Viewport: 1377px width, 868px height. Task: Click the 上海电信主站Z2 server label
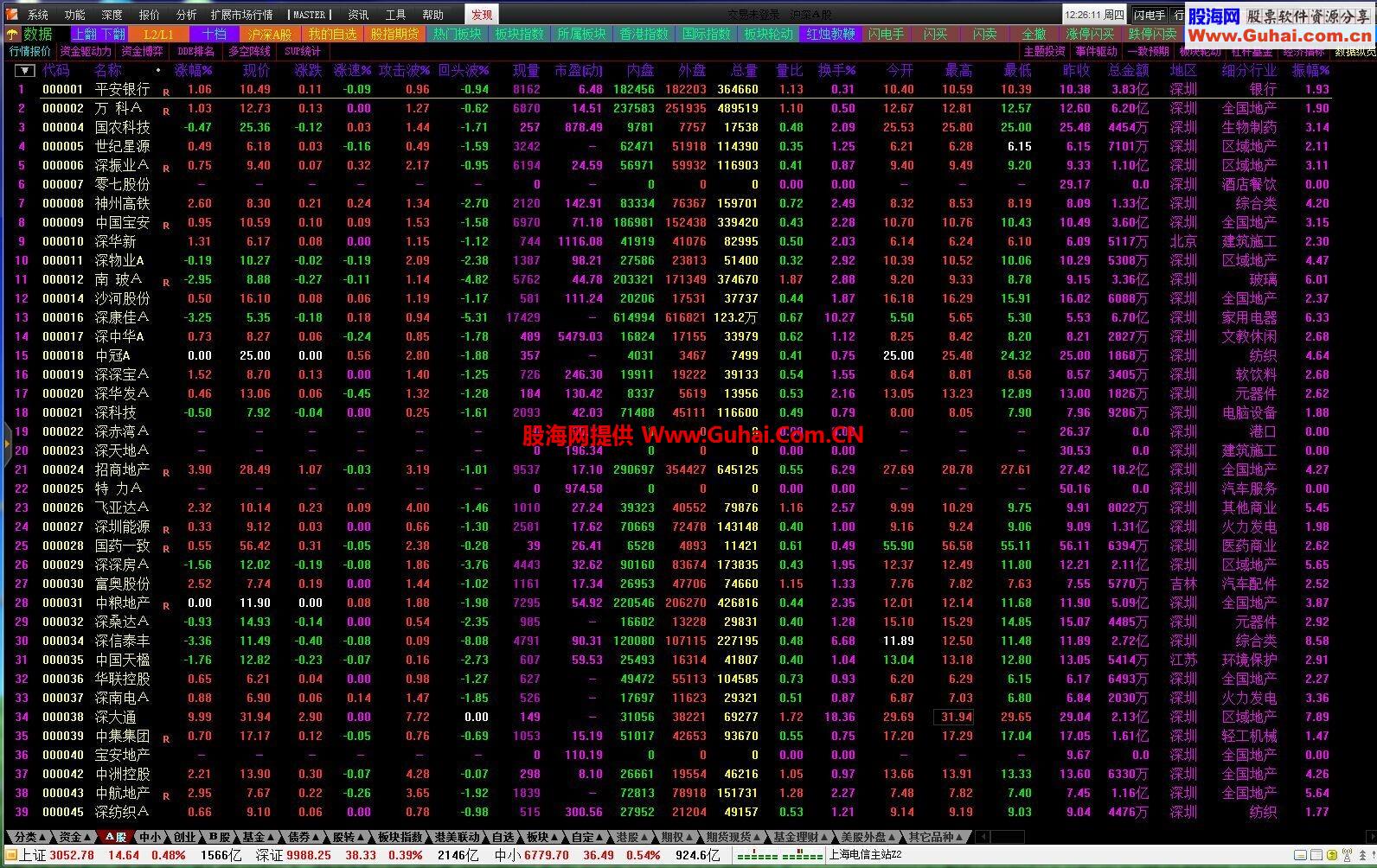[x=865, y=855]
